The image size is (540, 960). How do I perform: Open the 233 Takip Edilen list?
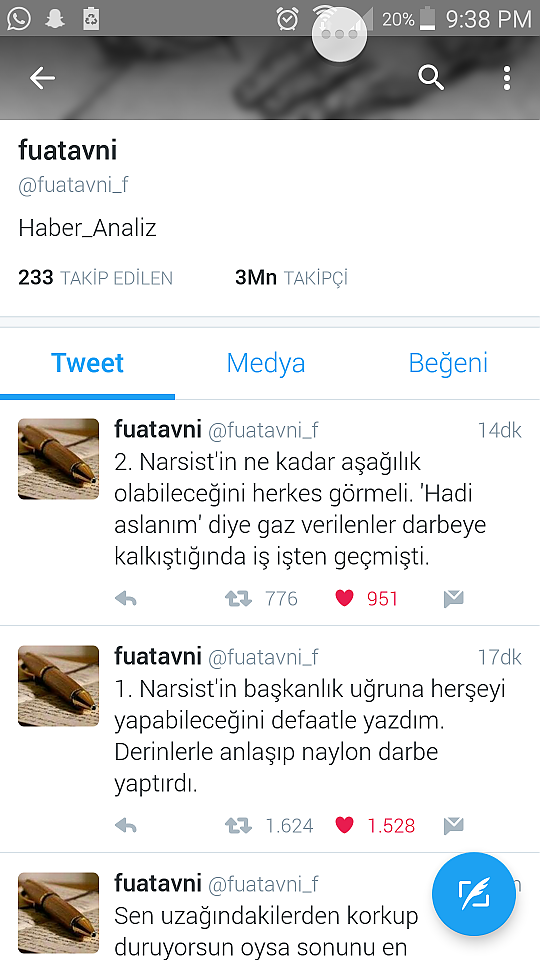96,278
